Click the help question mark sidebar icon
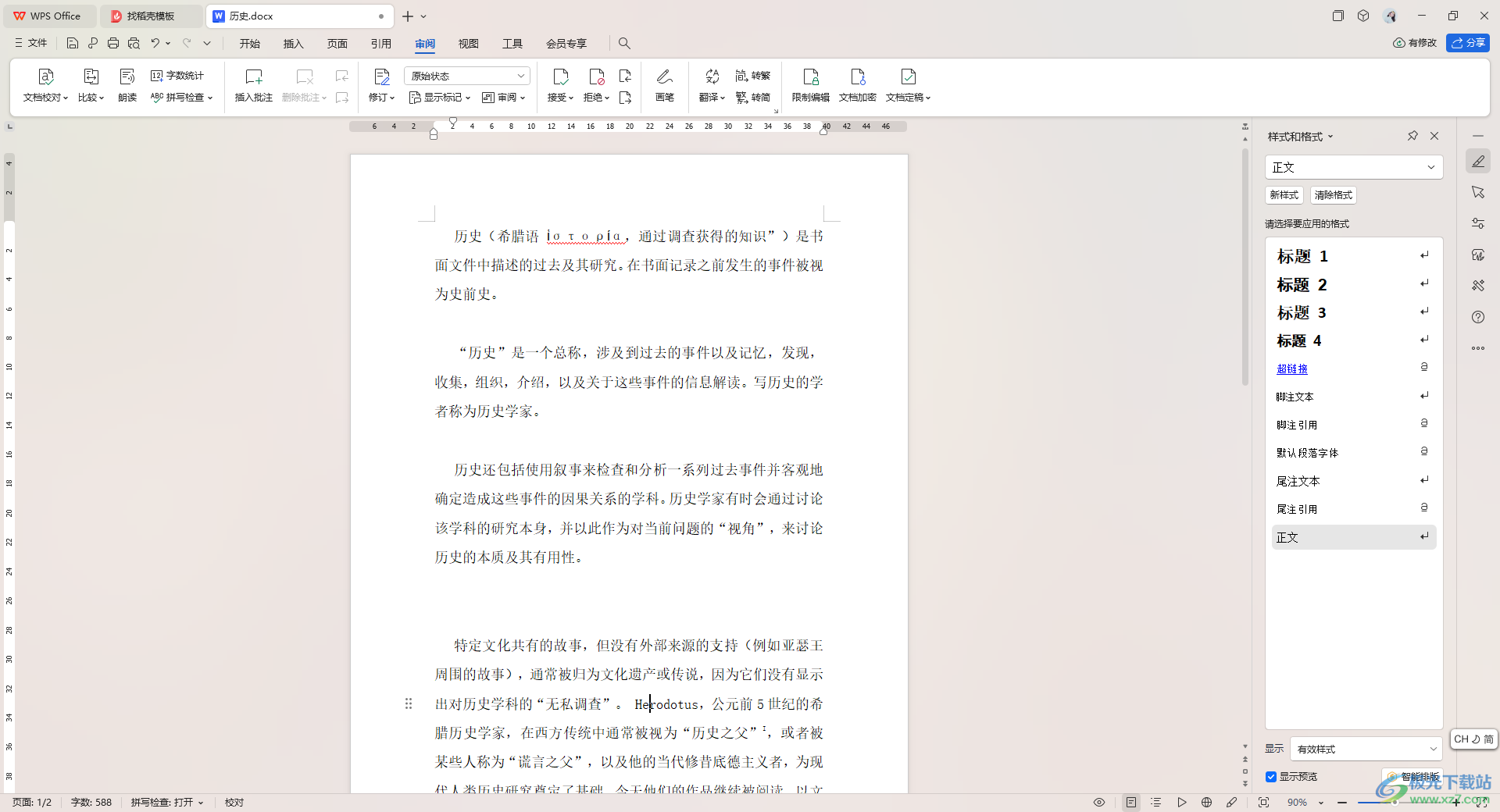 1477,317
